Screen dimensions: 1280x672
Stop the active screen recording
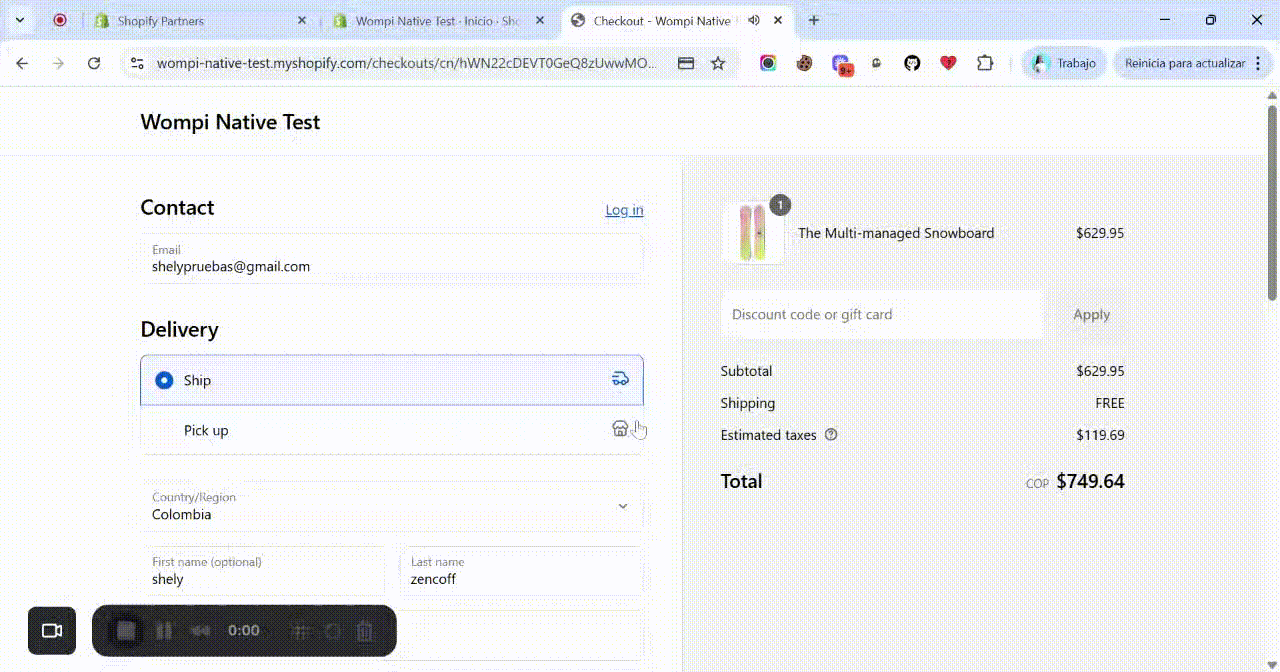(124, 630)
